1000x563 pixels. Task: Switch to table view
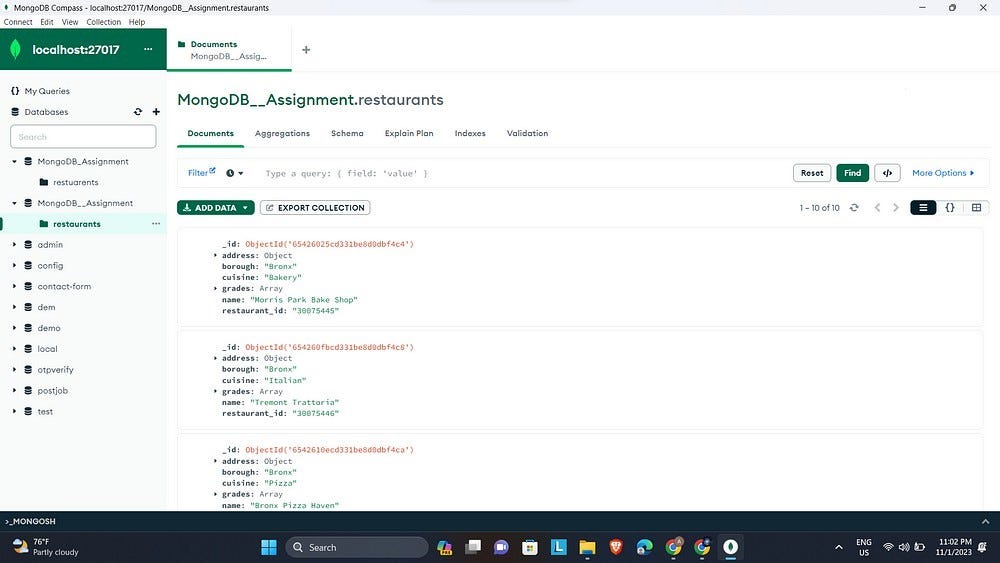[x=976, y=208]
